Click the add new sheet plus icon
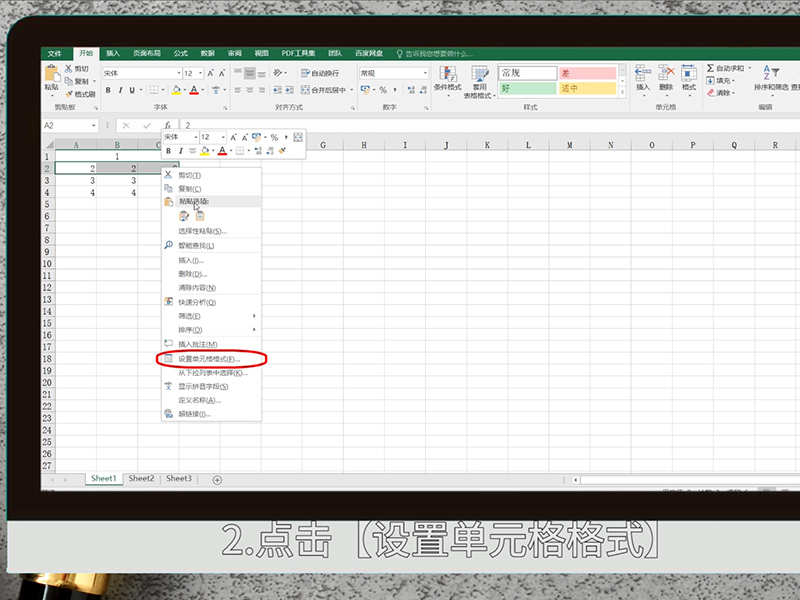 217,480
